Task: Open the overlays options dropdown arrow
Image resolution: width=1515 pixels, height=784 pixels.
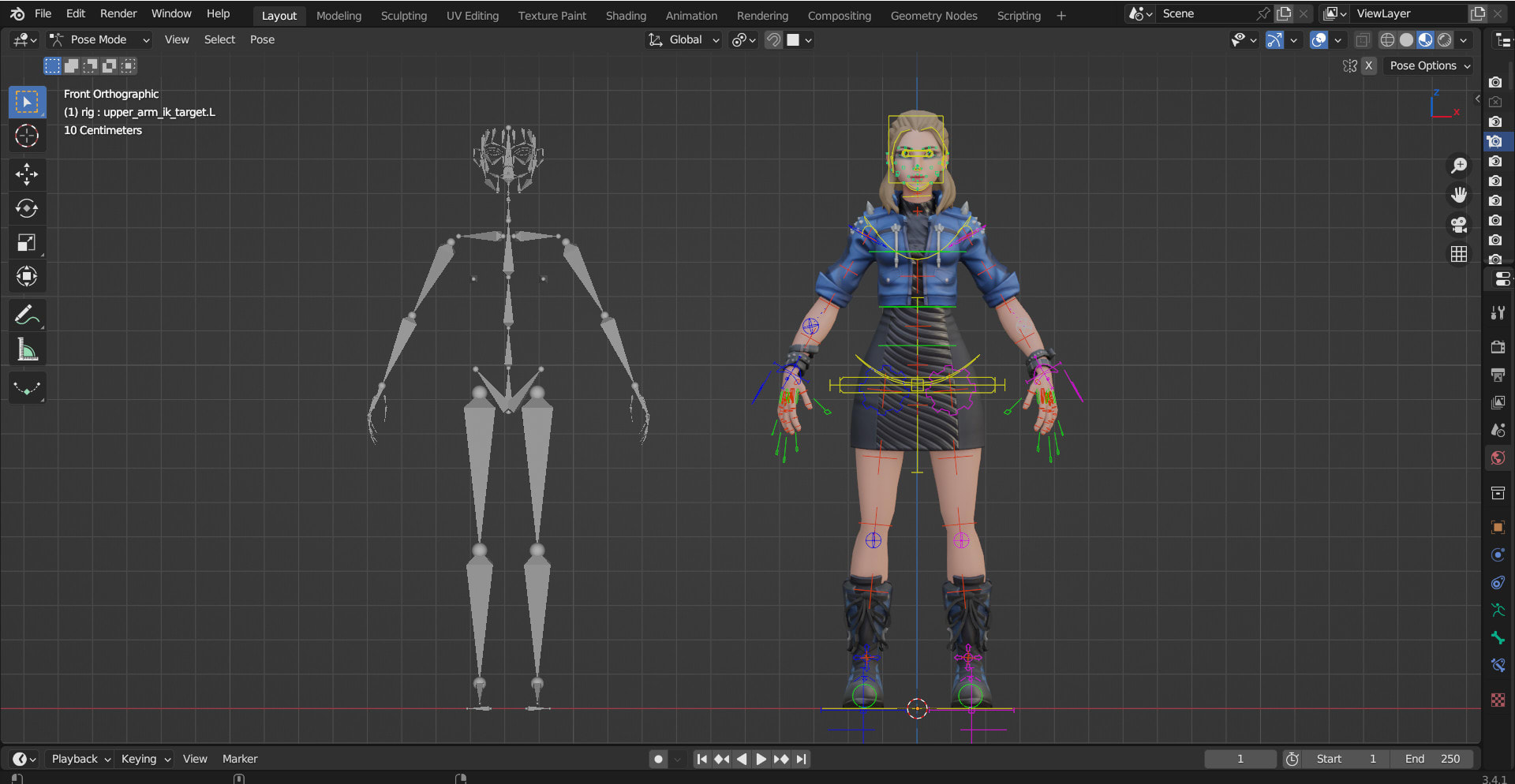Action: click(x=1337, y=40)
